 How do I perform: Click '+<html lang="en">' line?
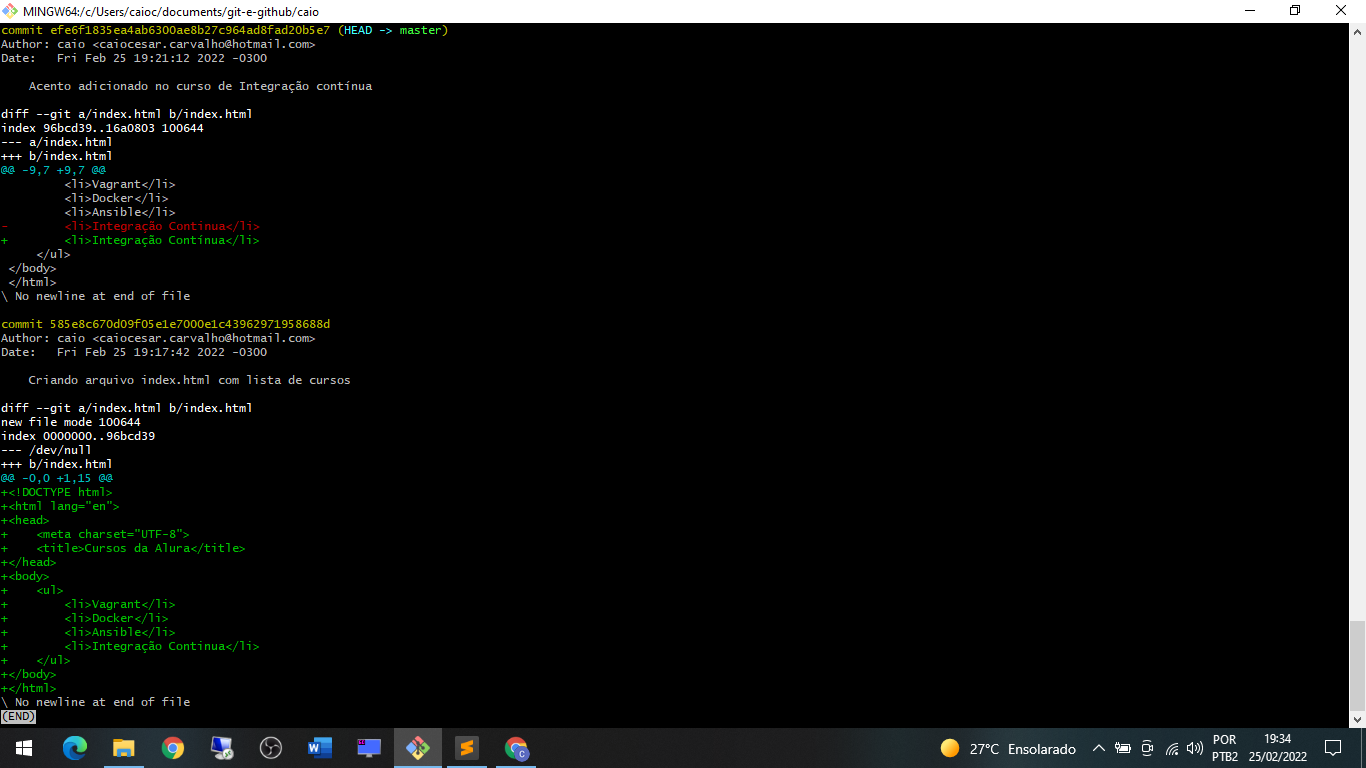point(60,506)
